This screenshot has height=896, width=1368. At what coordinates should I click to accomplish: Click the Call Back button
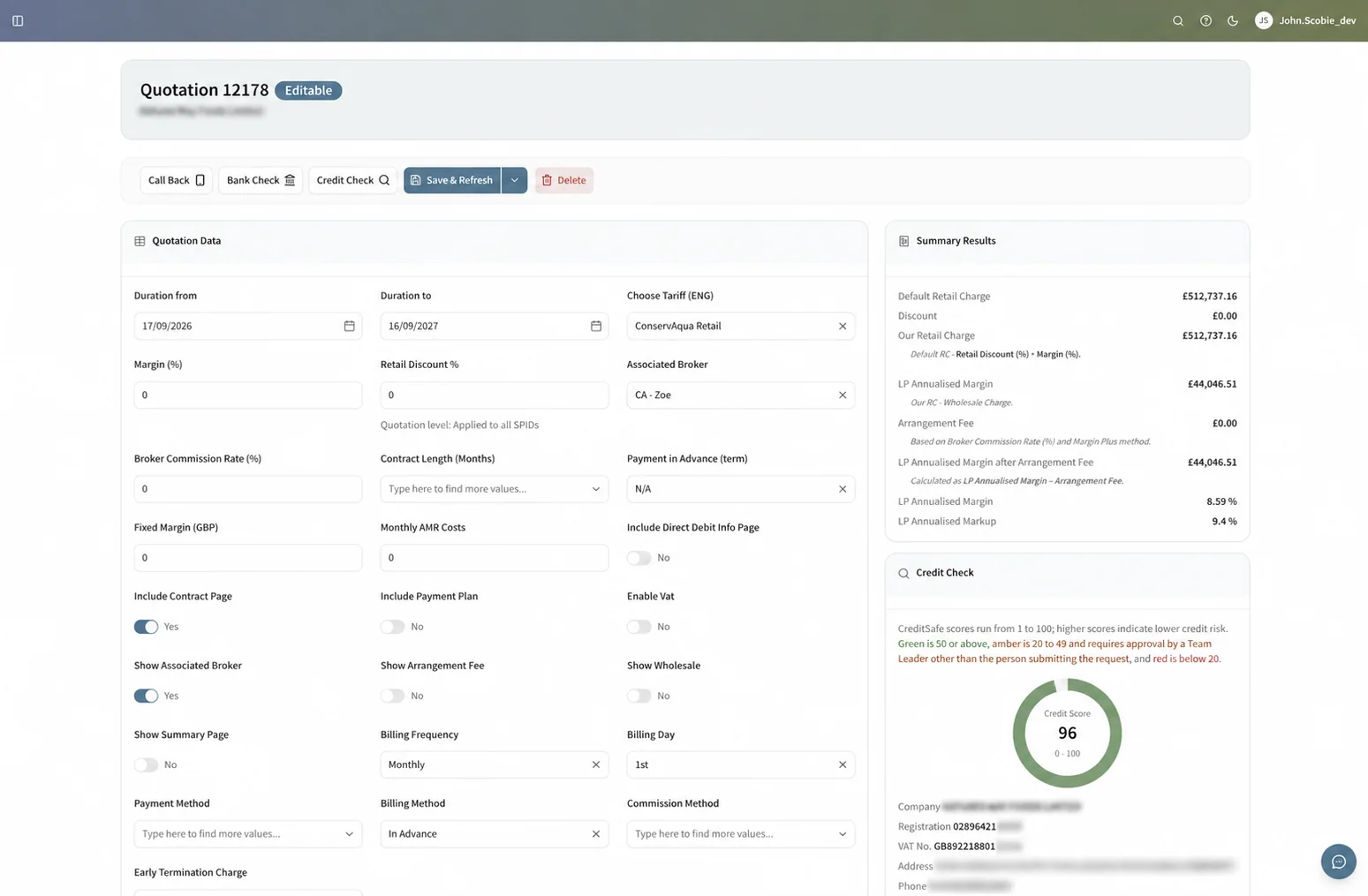(176, 180)
